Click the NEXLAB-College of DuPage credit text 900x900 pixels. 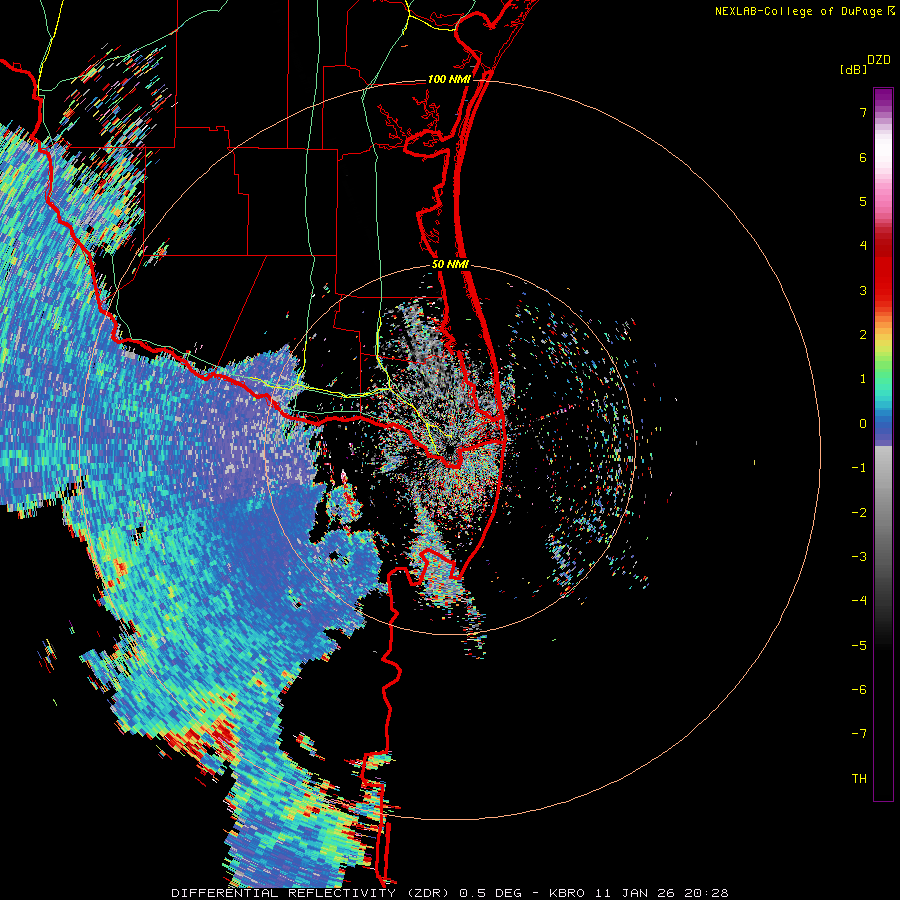pos(799,11)
